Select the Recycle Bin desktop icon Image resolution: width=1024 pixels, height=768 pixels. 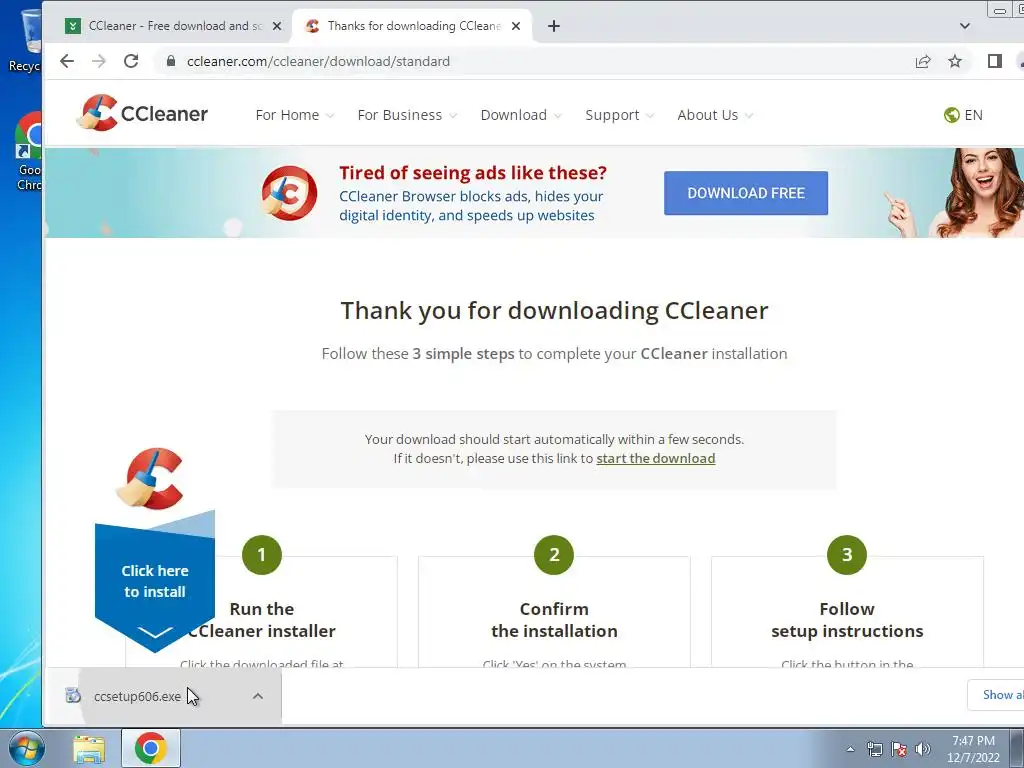[x=26, y=39]
